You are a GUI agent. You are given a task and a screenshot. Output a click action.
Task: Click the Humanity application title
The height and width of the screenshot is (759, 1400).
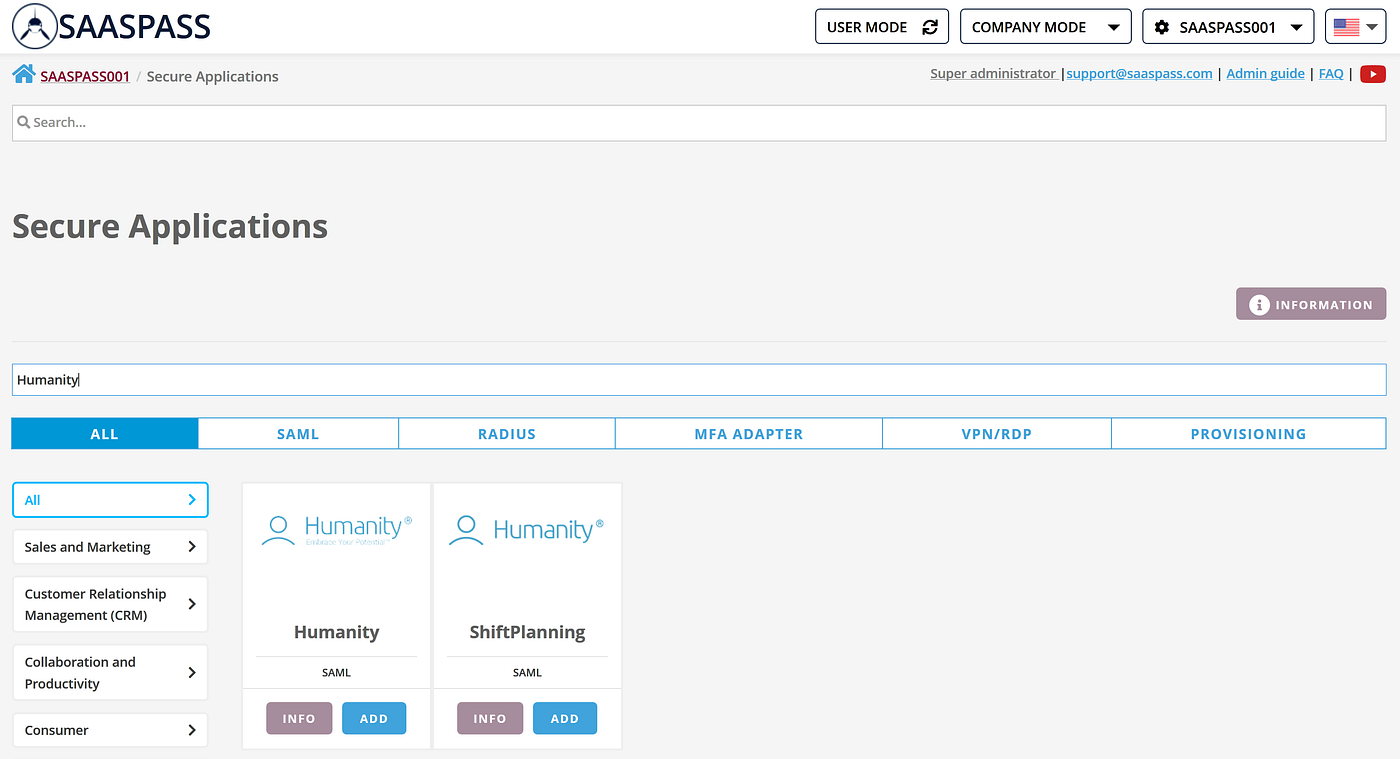pyautogui.click(x=336, y=632)
